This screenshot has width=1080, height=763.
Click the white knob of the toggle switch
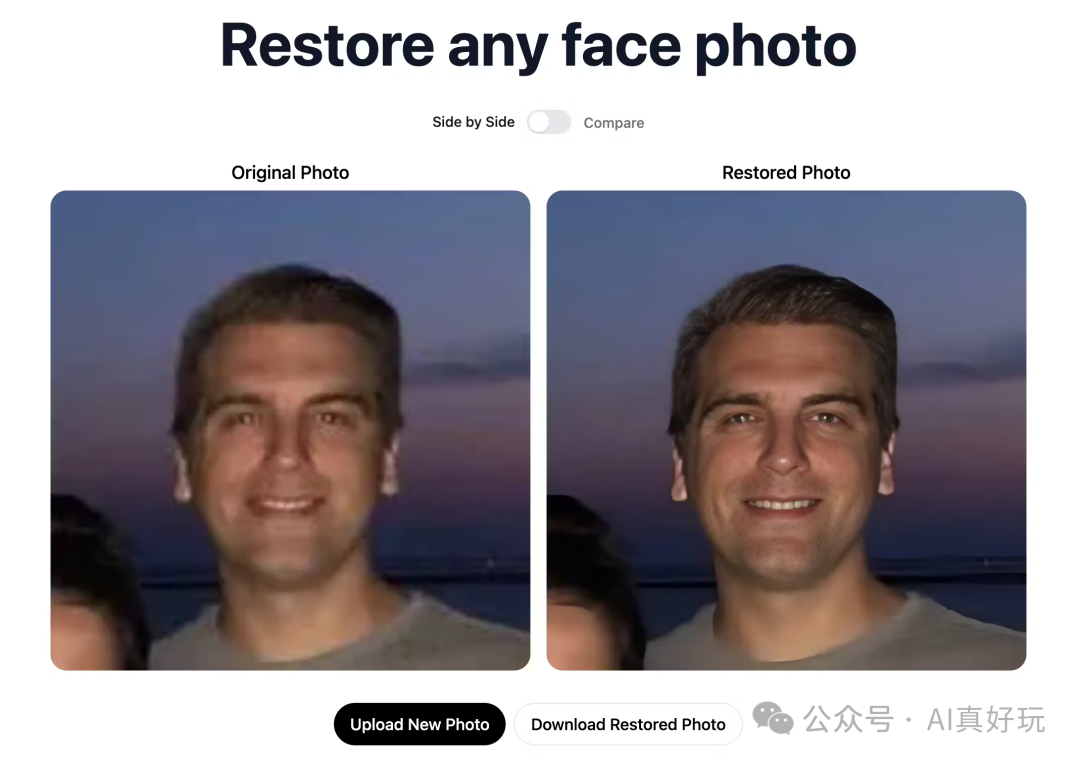539,122
